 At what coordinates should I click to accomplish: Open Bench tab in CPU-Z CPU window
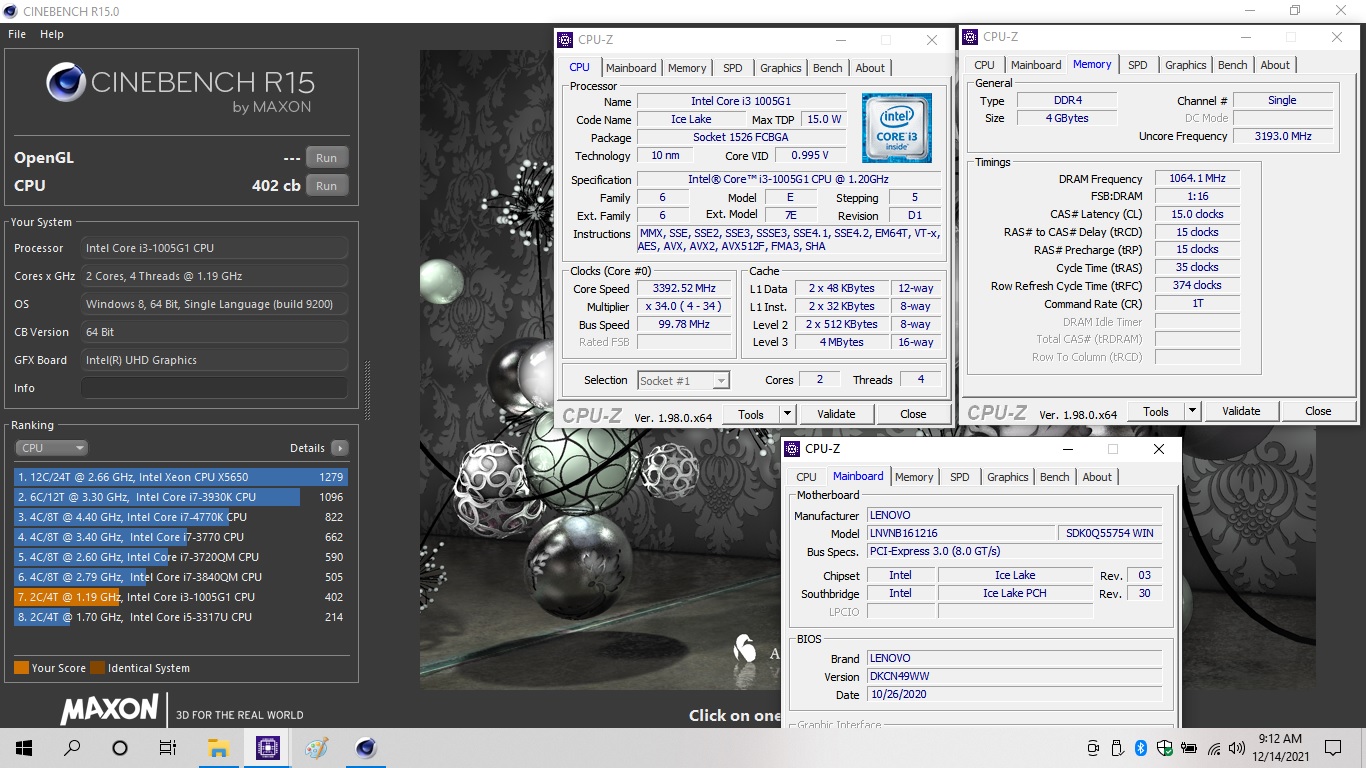[828, 68]
